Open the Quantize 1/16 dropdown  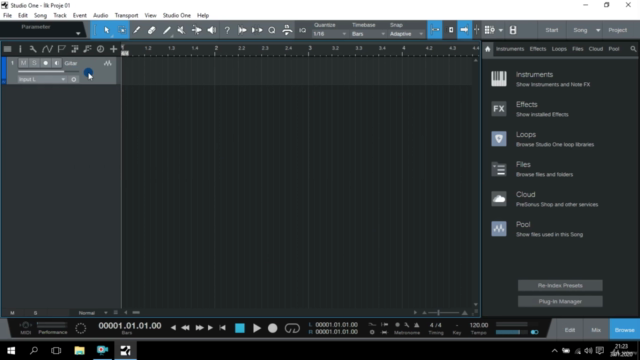coord(329,34)
